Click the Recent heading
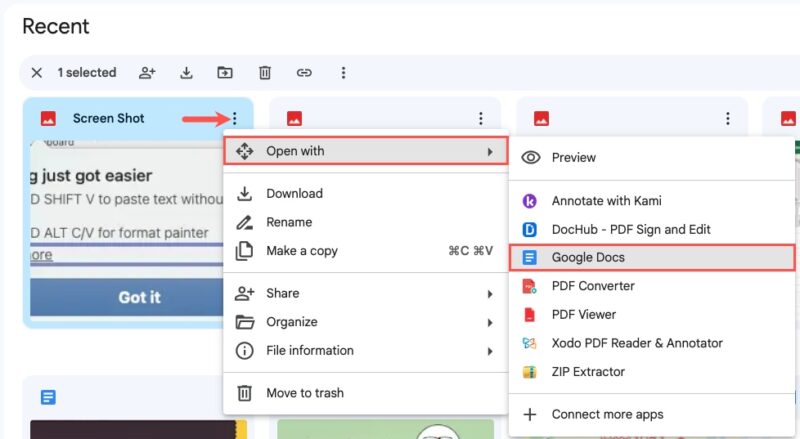Screen dimensions: 800x439 coord(56,26)
